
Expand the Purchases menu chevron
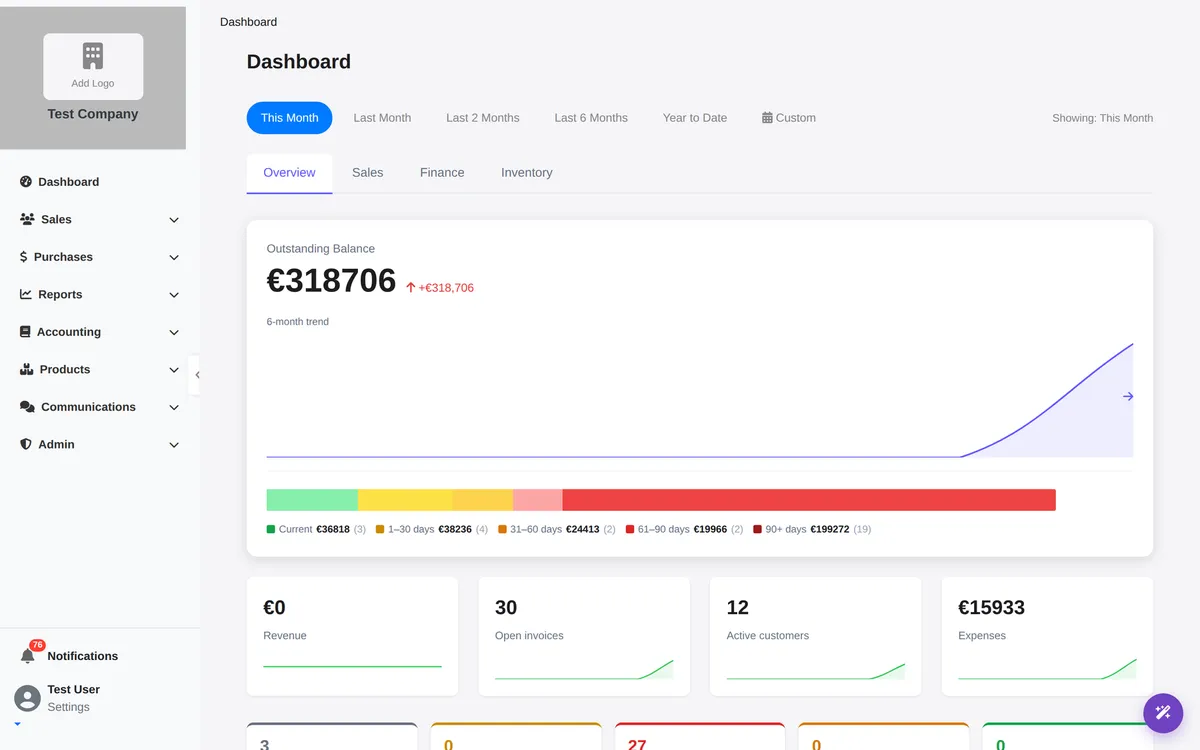pos(174,257)
